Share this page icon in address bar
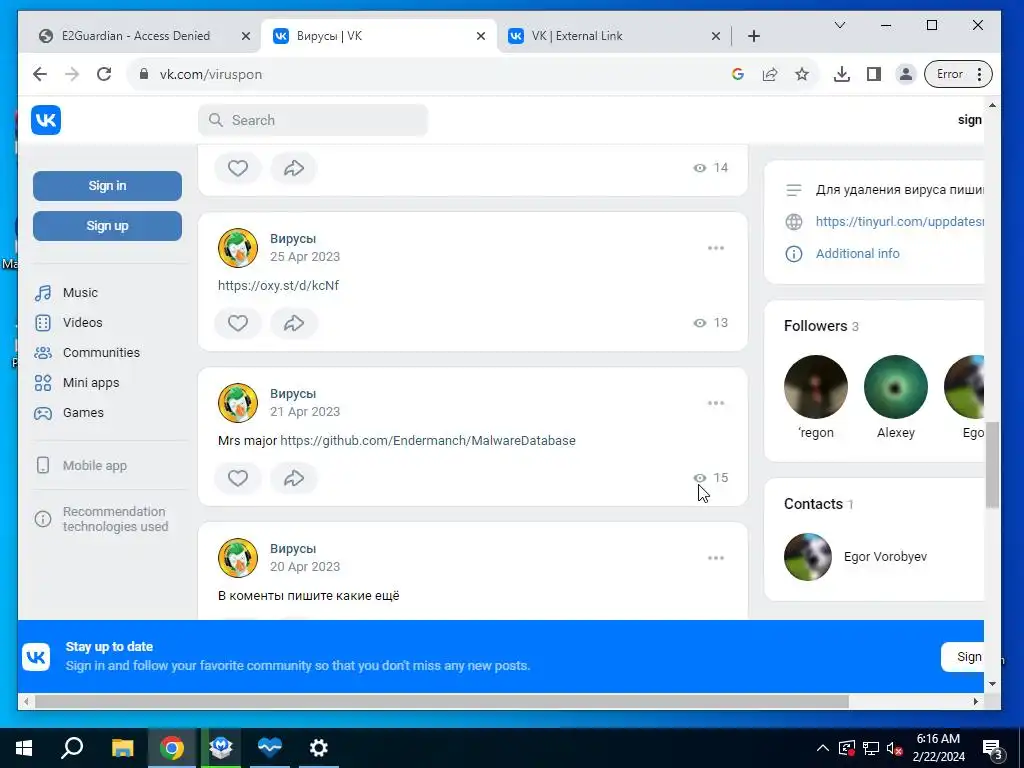This screenshot has height=768, width=1024. (770, 74)
